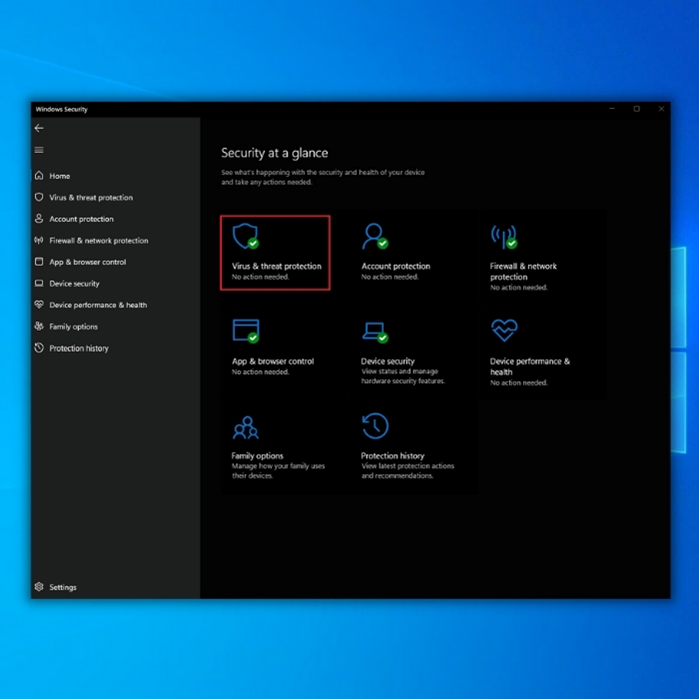The height and width of the screenshot is (699, 699).
Task: Click the antenna icon beside Firewall in sidebar
Action: 39,240
